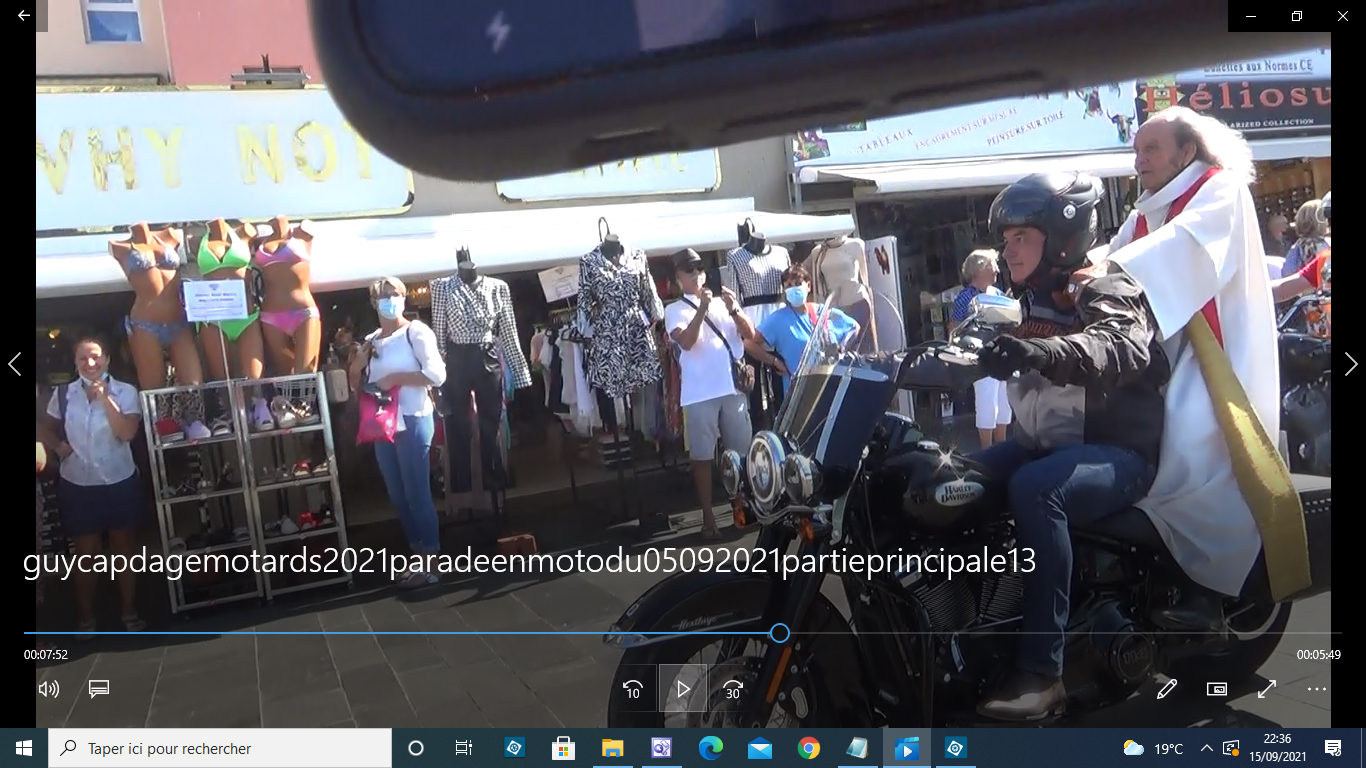Open Cortana from the taskbar circle
Screen dimensions: 1366x768
[x=416, y=748]
